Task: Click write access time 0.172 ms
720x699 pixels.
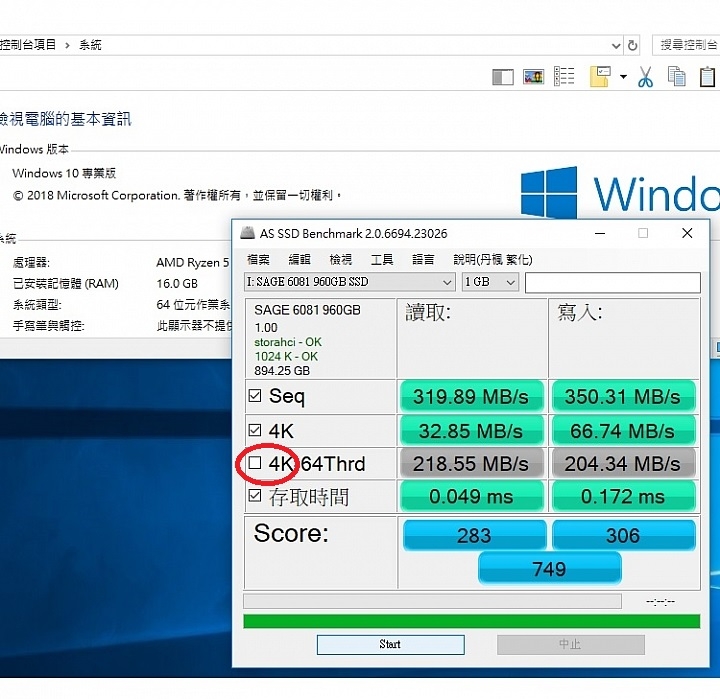Action: (x=624, y=496)
